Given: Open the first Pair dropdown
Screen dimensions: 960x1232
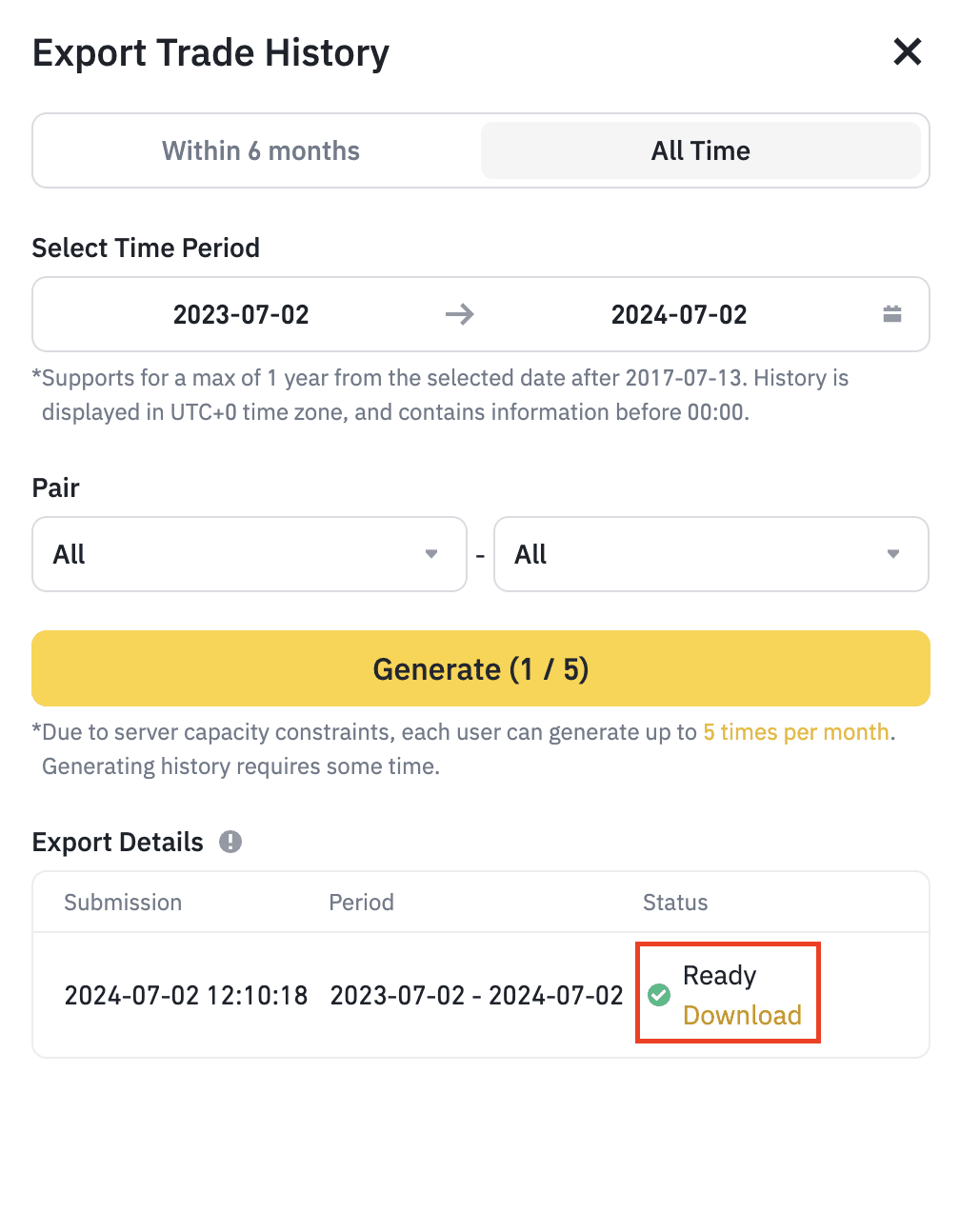Looking at the screenshot, I should pos(249,554).
